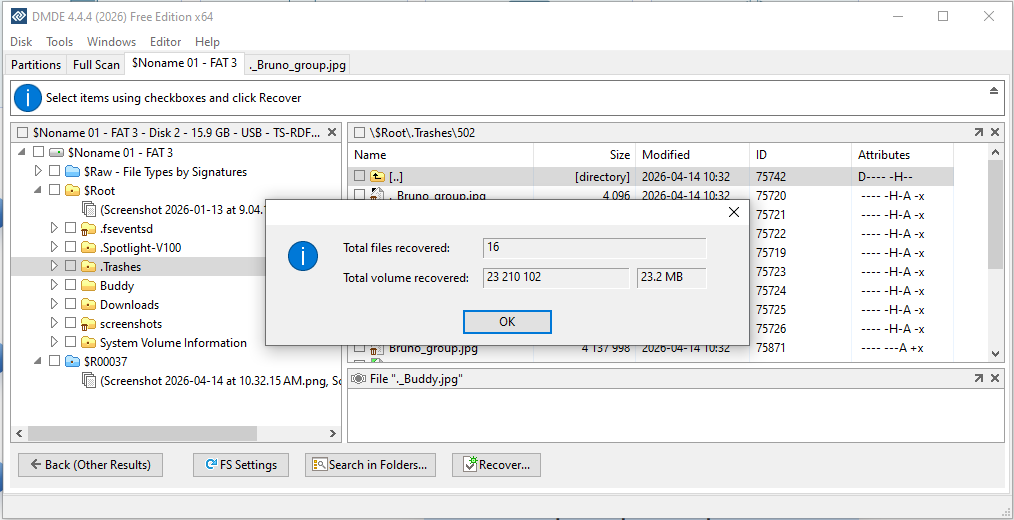Click the .Spotlight-V100 folder icon

[89, 247]
